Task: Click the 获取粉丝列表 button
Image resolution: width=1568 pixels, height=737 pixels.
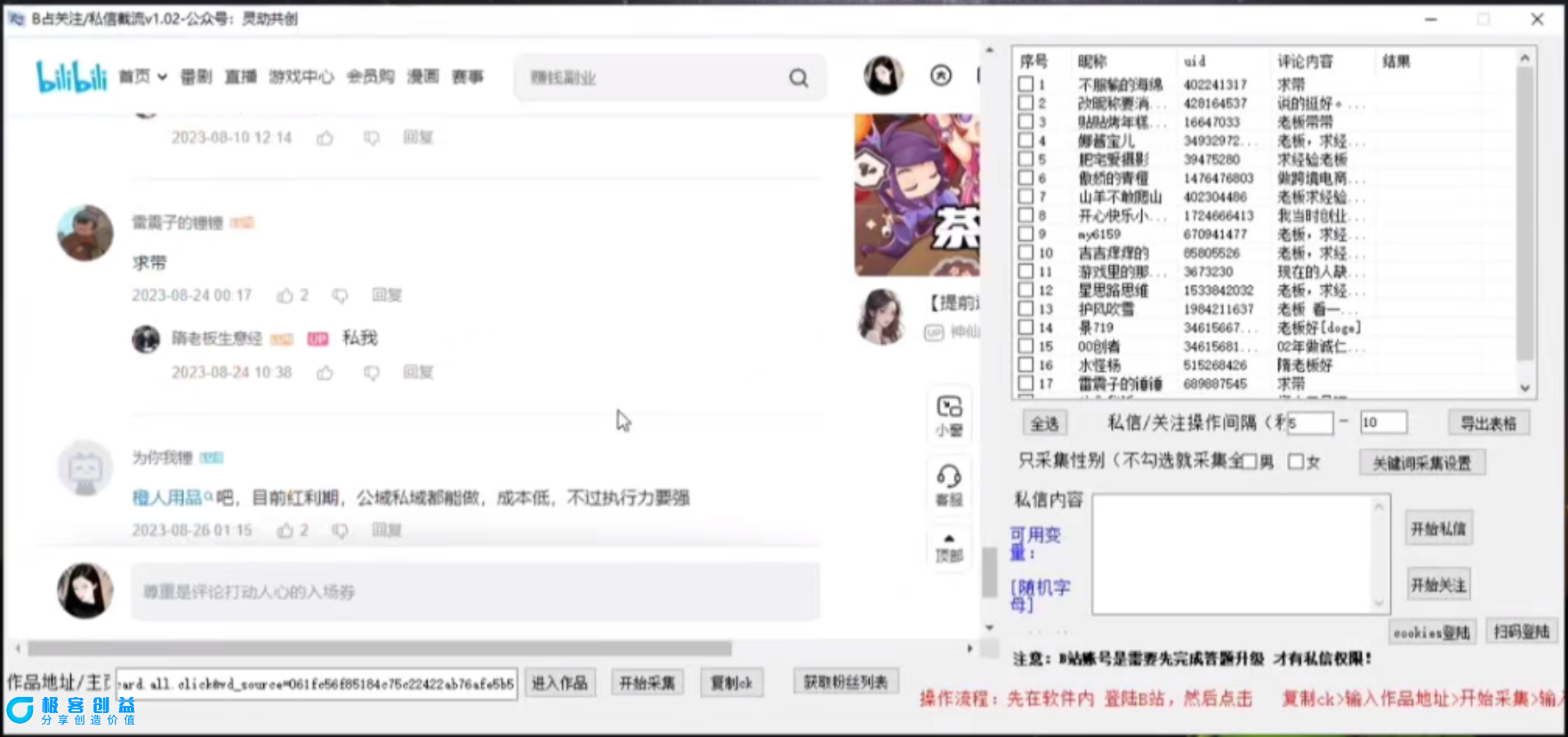Action: click(x=845, y=682)
